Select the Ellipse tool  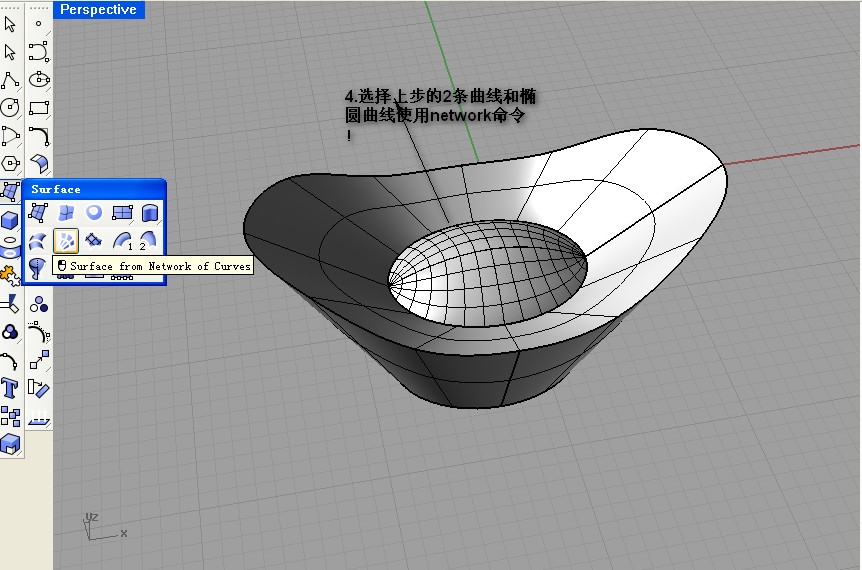[38, 80]
